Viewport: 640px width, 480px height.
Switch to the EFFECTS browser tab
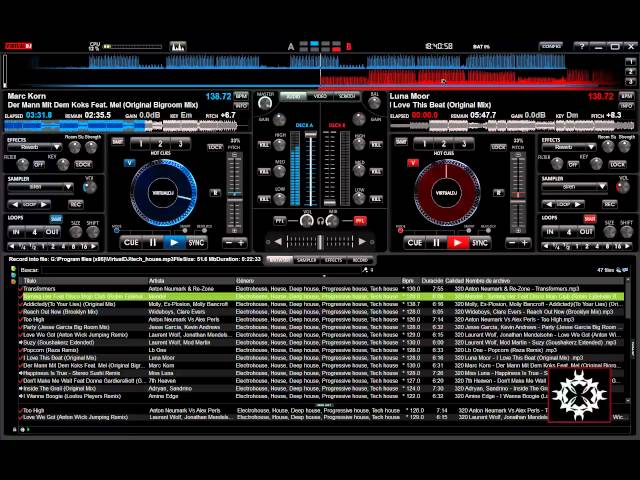333,260
